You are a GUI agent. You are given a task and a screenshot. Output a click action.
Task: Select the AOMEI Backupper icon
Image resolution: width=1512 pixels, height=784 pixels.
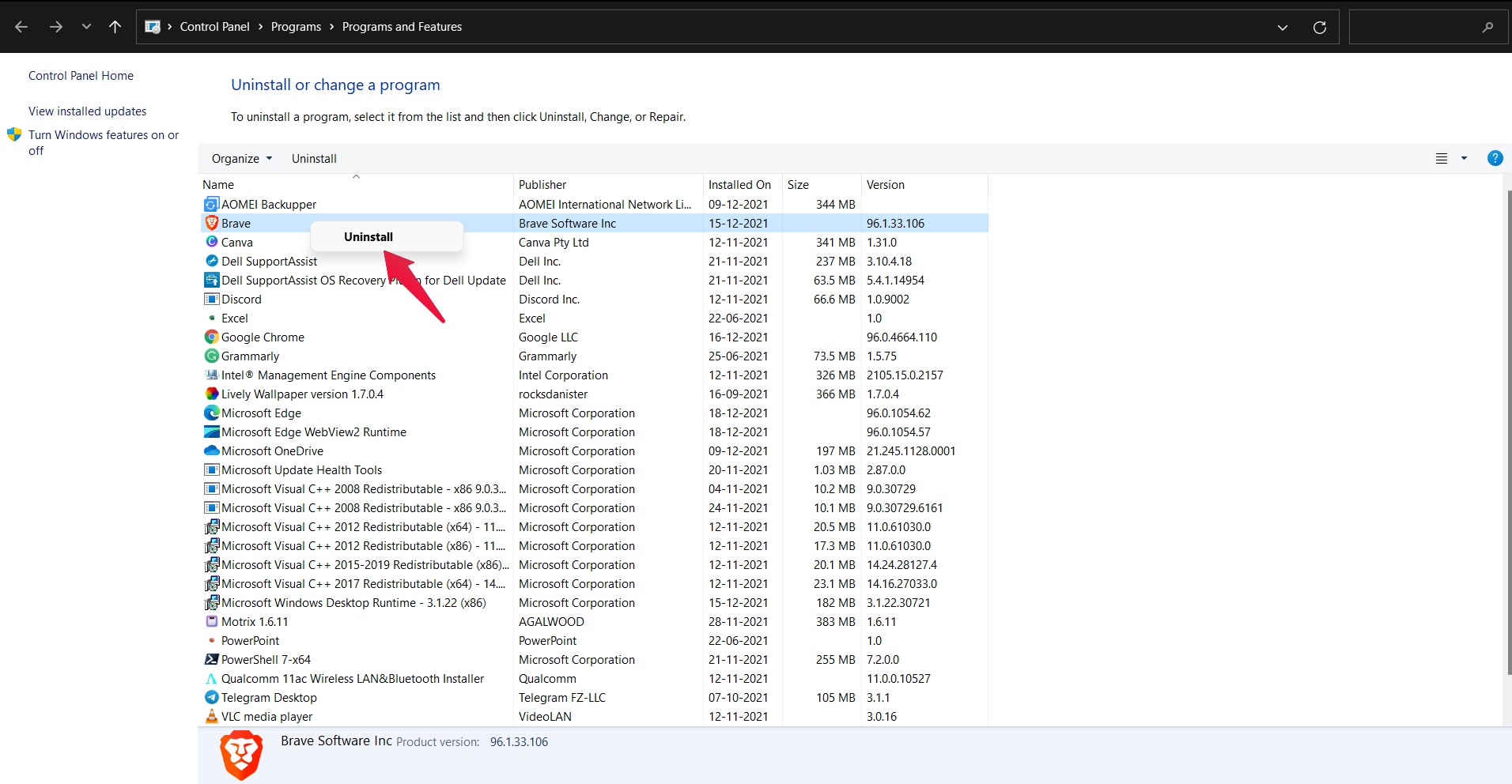point(211,205)
